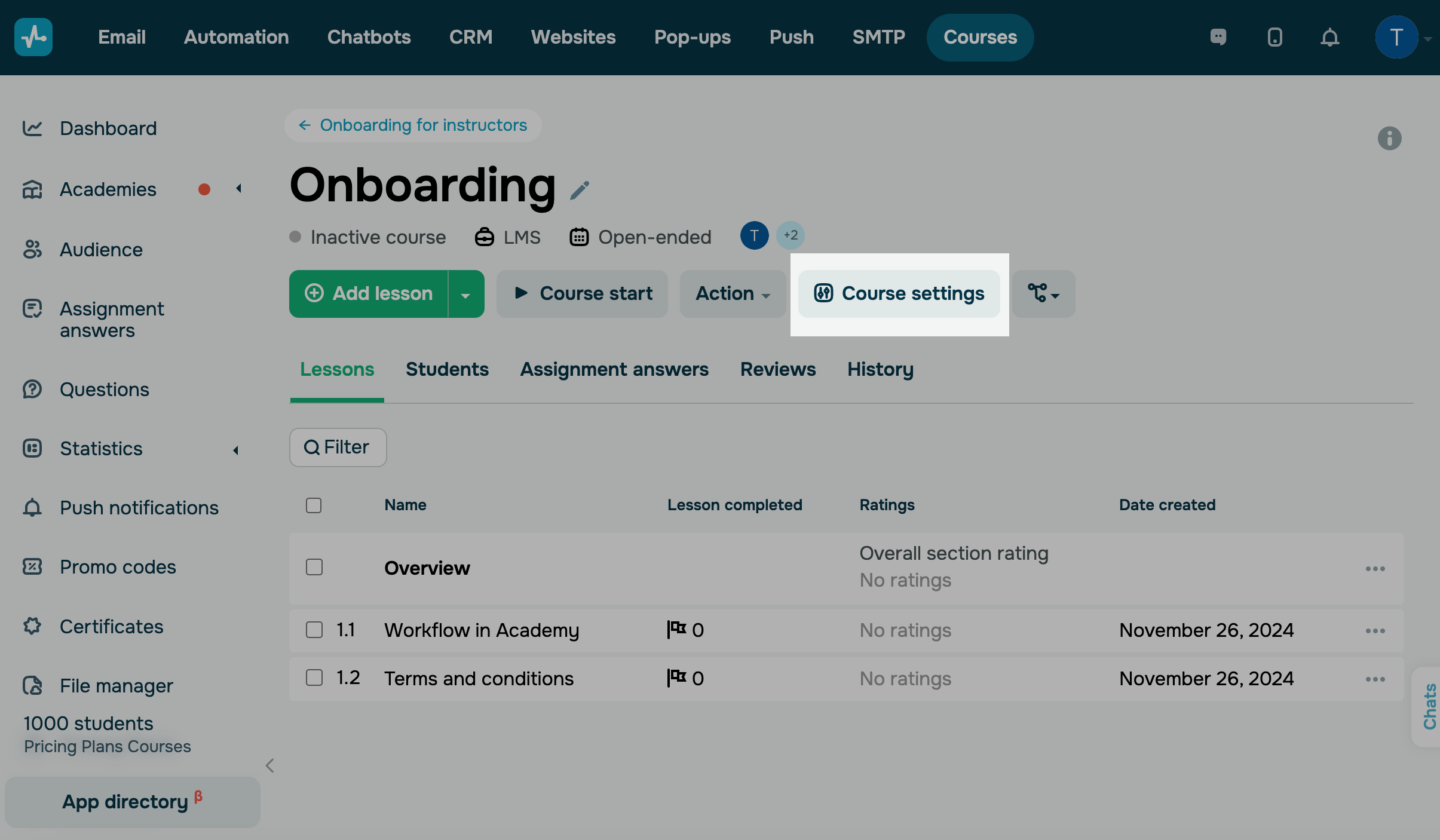The width and height of the screenshot is (1440, 840).
Task: Open the Filter search field
Action: click(x=338, y=447)
